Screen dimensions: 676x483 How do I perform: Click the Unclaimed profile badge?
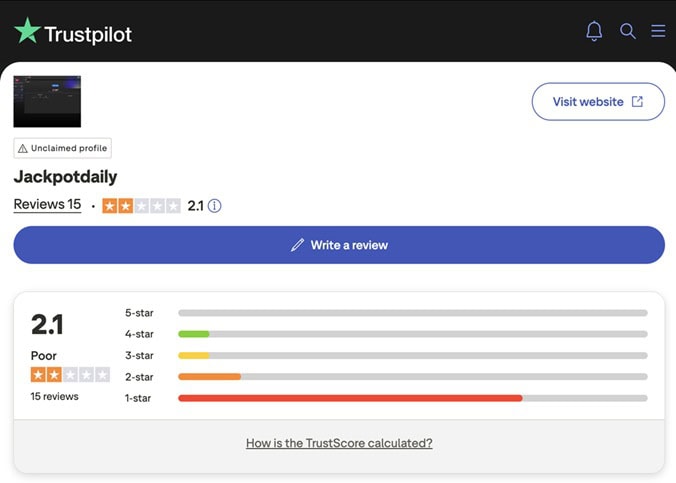[63, 148]
